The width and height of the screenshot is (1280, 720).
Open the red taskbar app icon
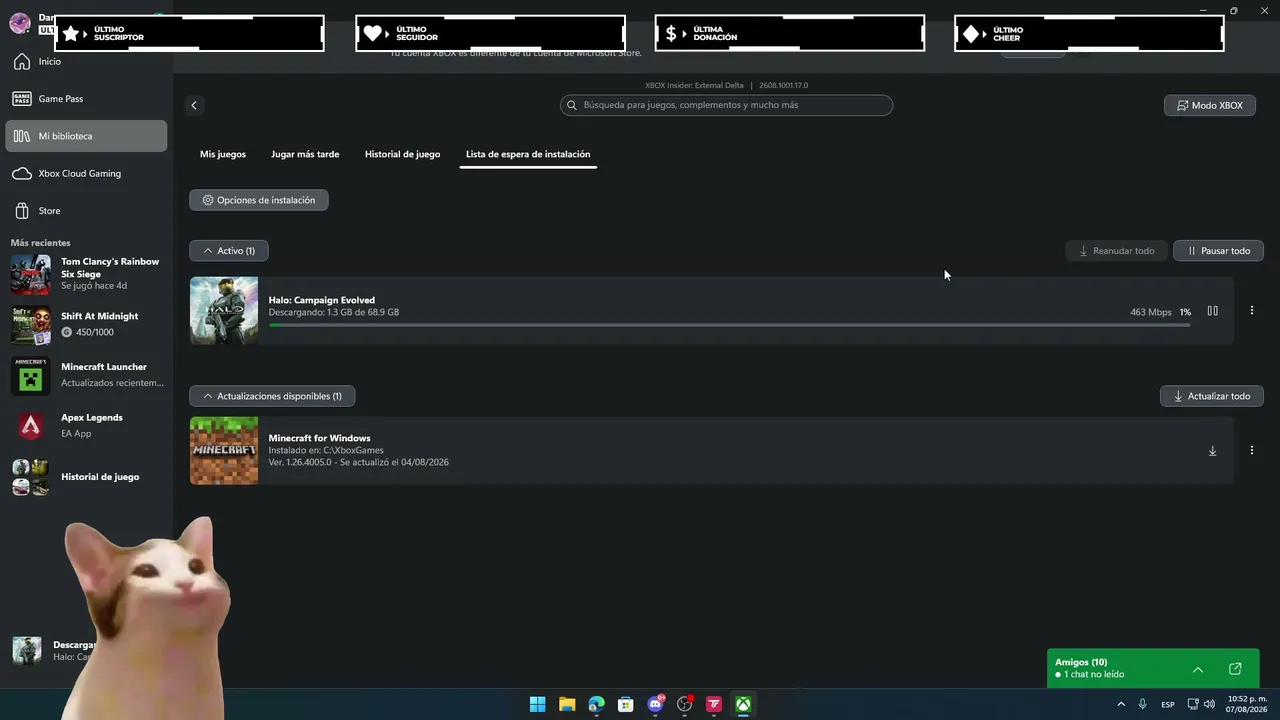coord(714,704)
